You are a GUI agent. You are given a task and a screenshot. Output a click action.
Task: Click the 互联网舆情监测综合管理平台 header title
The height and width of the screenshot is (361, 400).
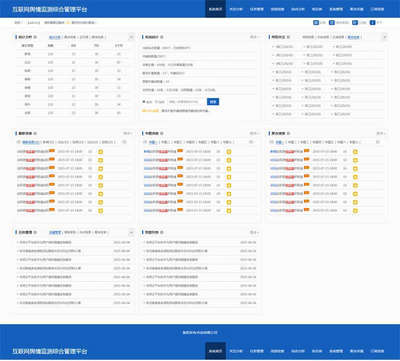click(50, 9)
